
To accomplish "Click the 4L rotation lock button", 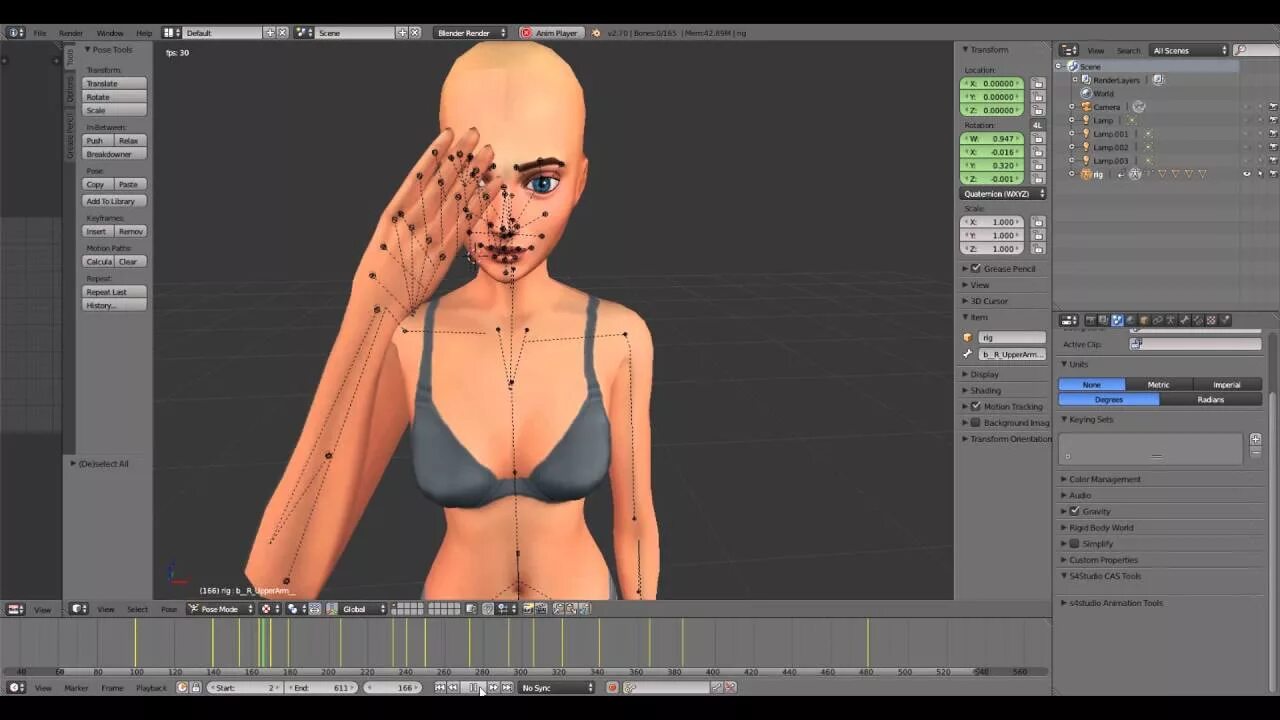I will [1038, 126].
